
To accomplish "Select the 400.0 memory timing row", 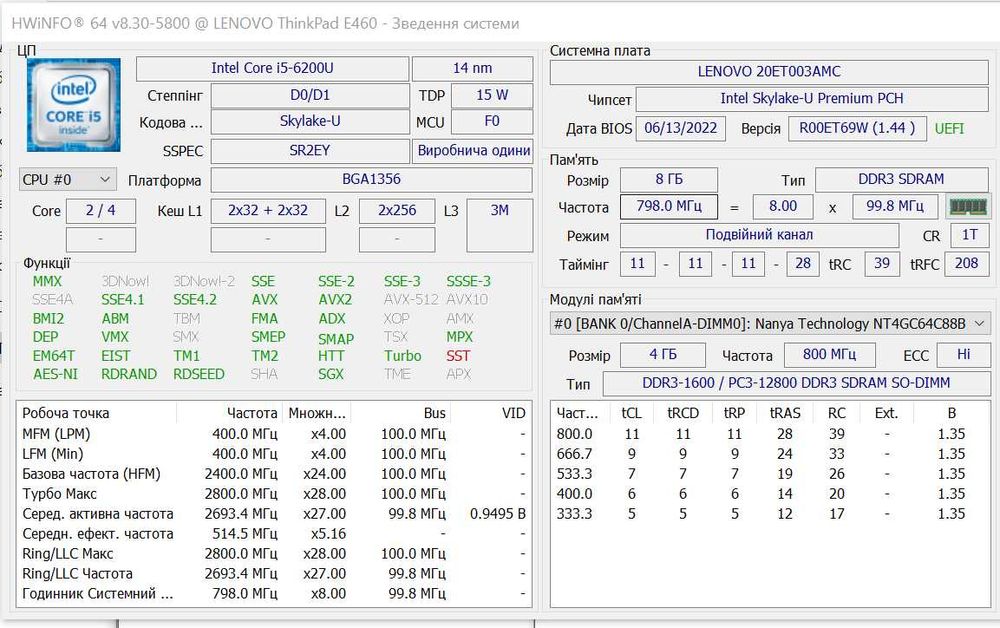I will click(x=770, y=493).
